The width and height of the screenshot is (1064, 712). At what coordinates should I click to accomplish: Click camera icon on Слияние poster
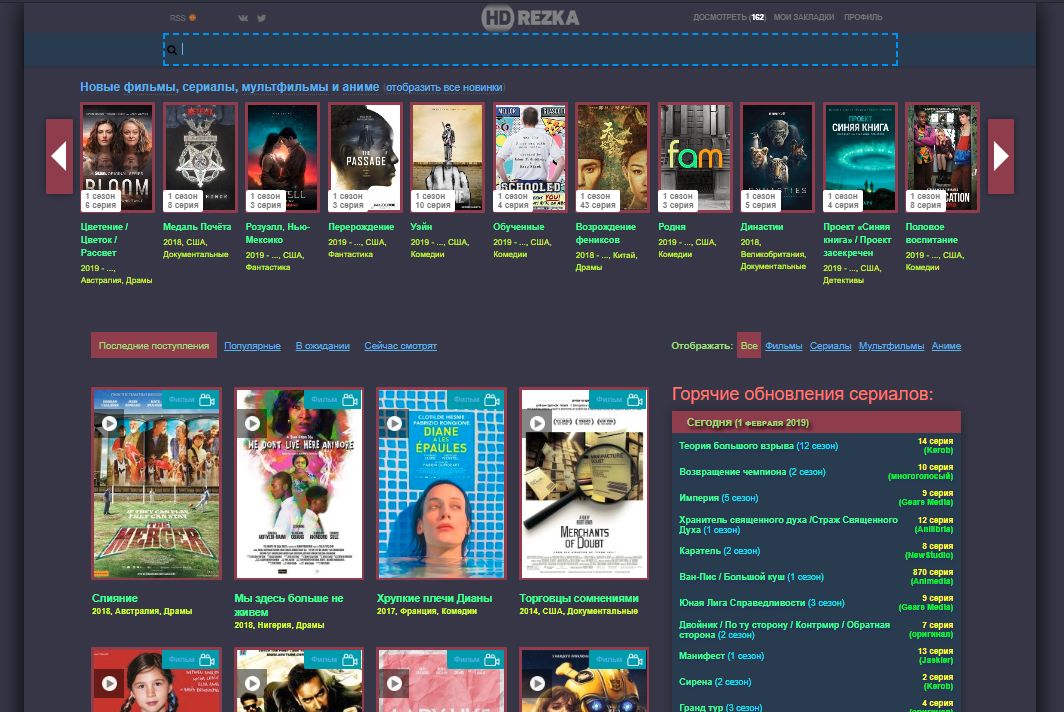207,400
